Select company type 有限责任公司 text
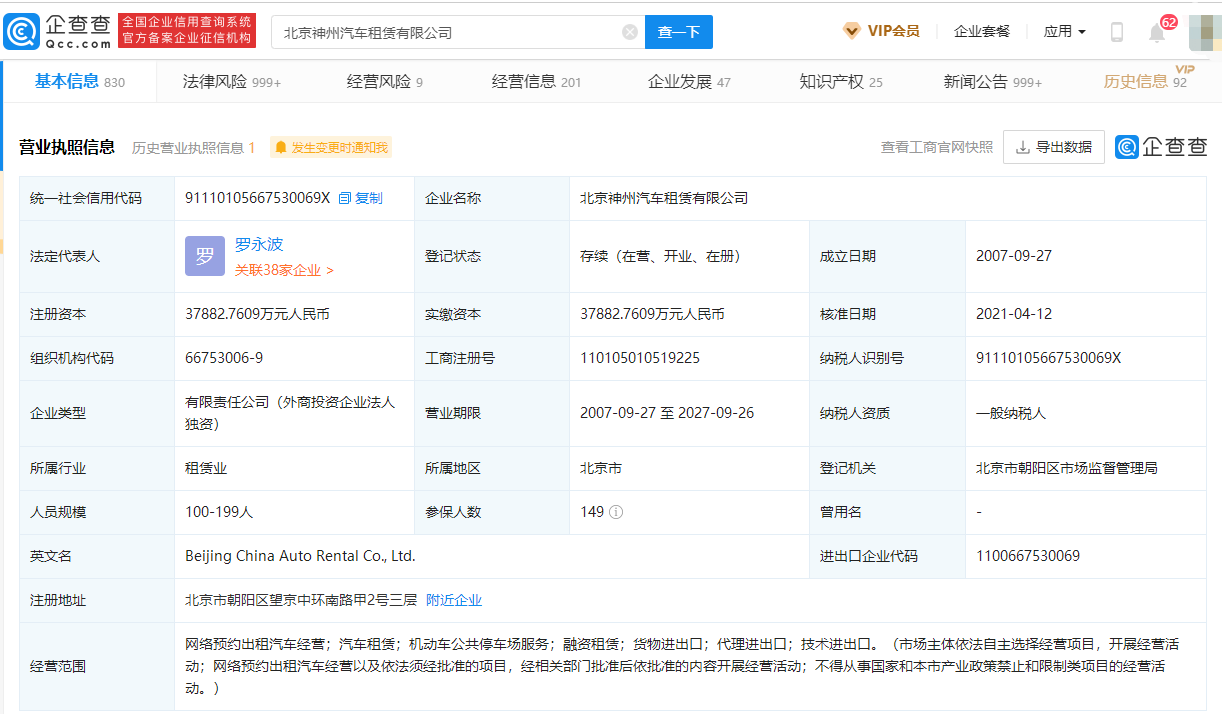Image resolution: width=1222 pixels, height=714 pixels. tap(290, 412)
